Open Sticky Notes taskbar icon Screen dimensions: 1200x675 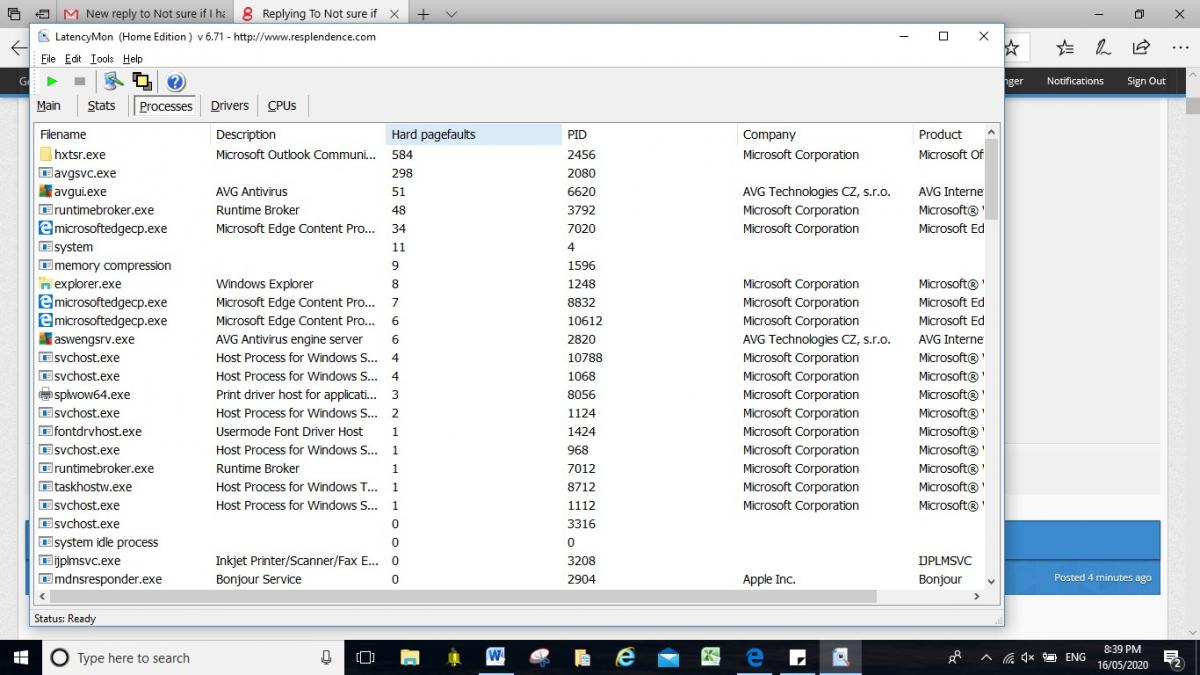(798, 657)
